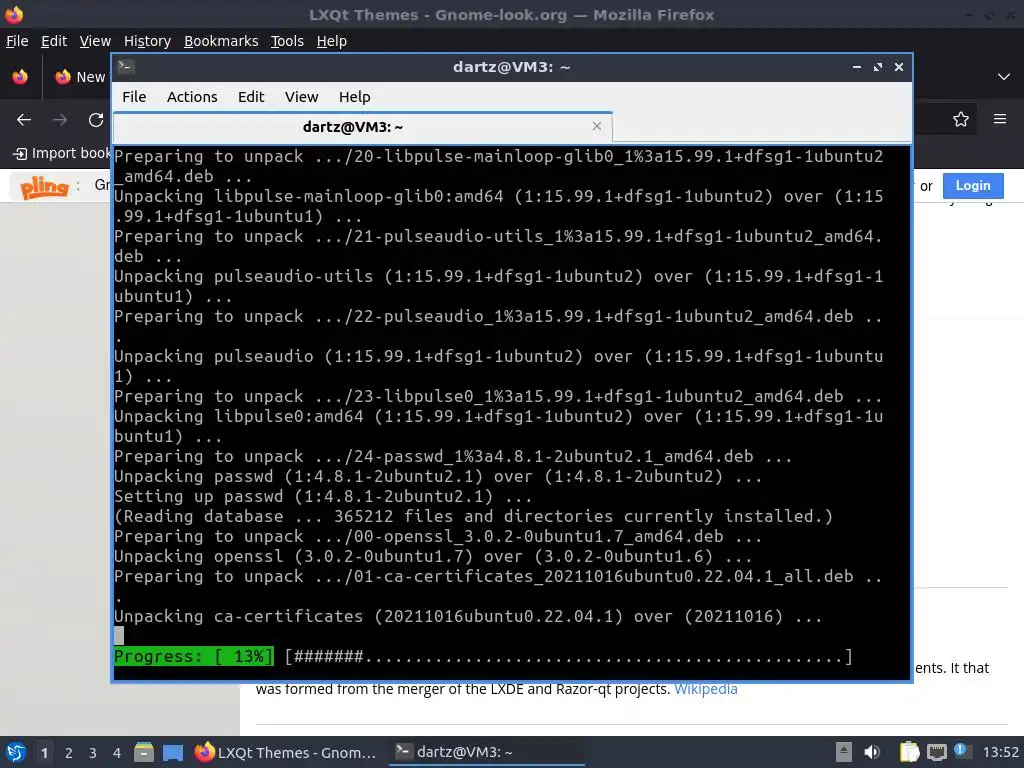1024x768 pixels.
Task: Activate dartz@VM3 terminal taskbar entry
Action: point(487,752)
